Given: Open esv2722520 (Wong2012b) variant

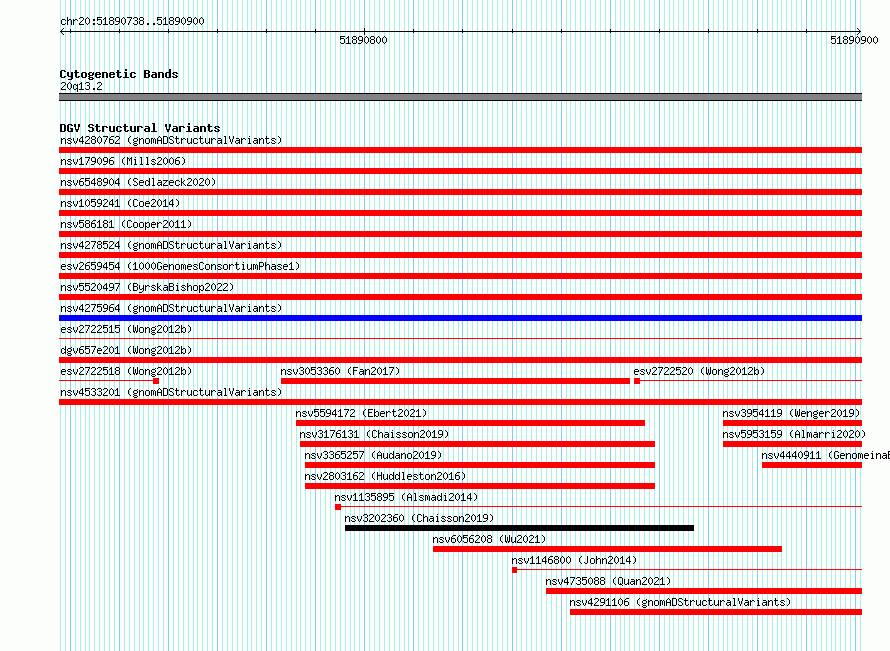Looking at the screenshot, I should 699,371.
